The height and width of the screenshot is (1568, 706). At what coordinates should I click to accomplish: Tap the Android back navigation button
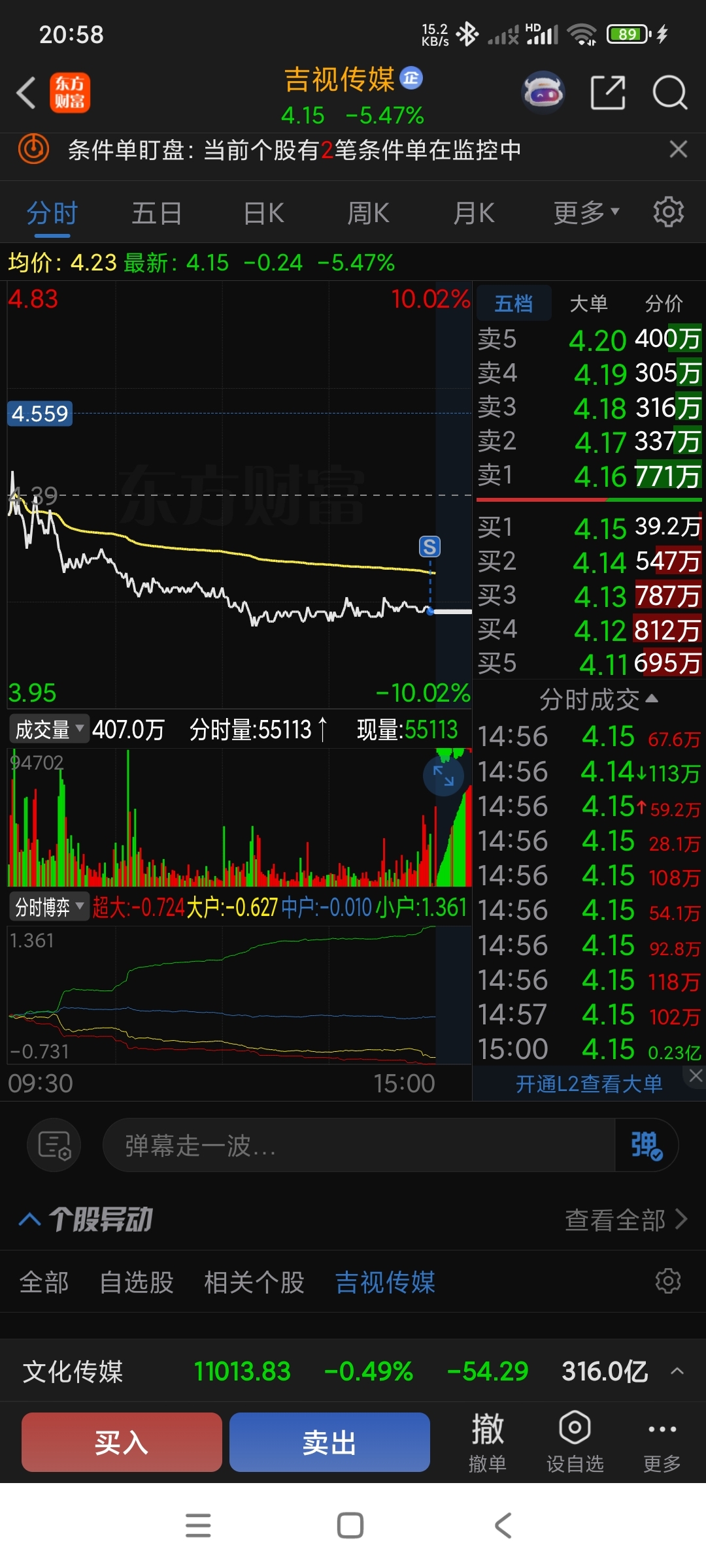tap(502, 1526)
